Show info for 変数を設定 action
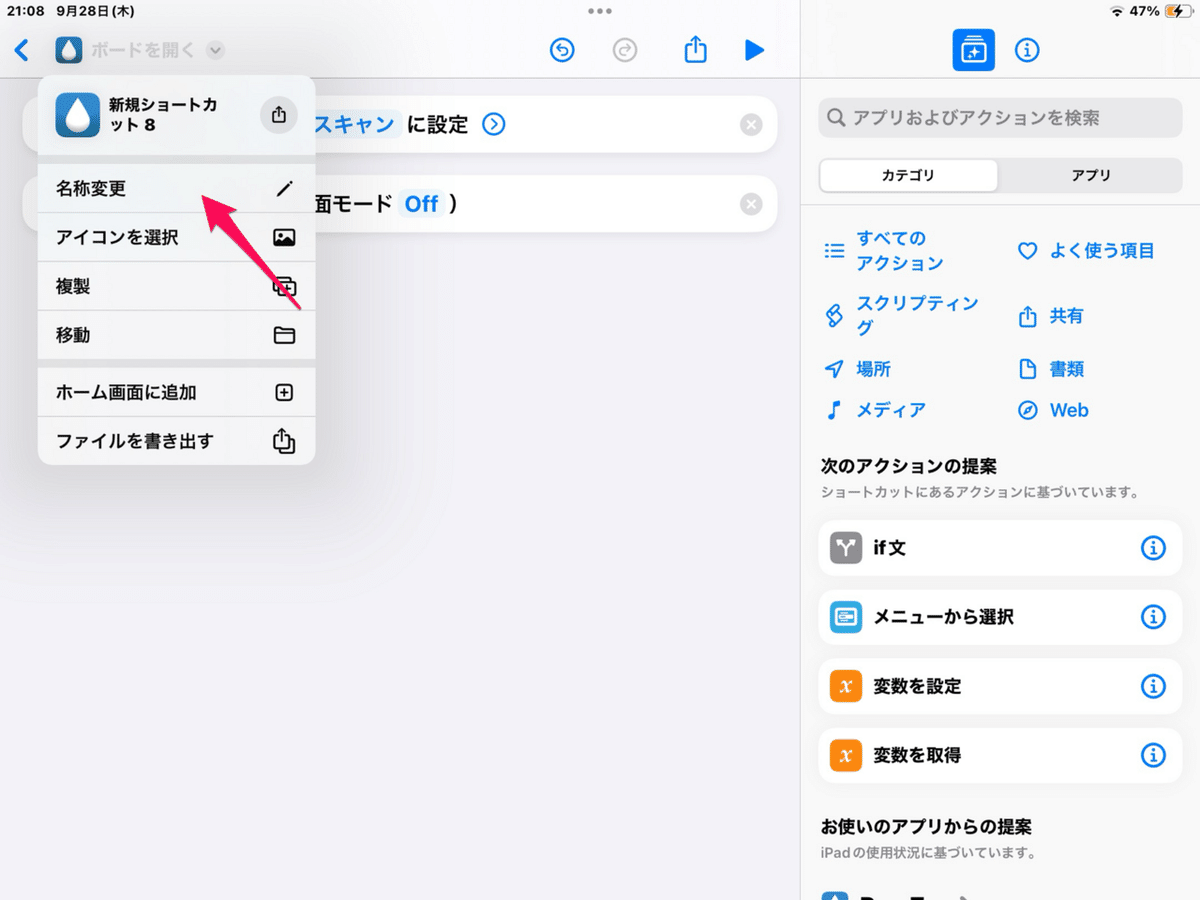This screenshot has width=1200, height=900. coord(1153,686)
